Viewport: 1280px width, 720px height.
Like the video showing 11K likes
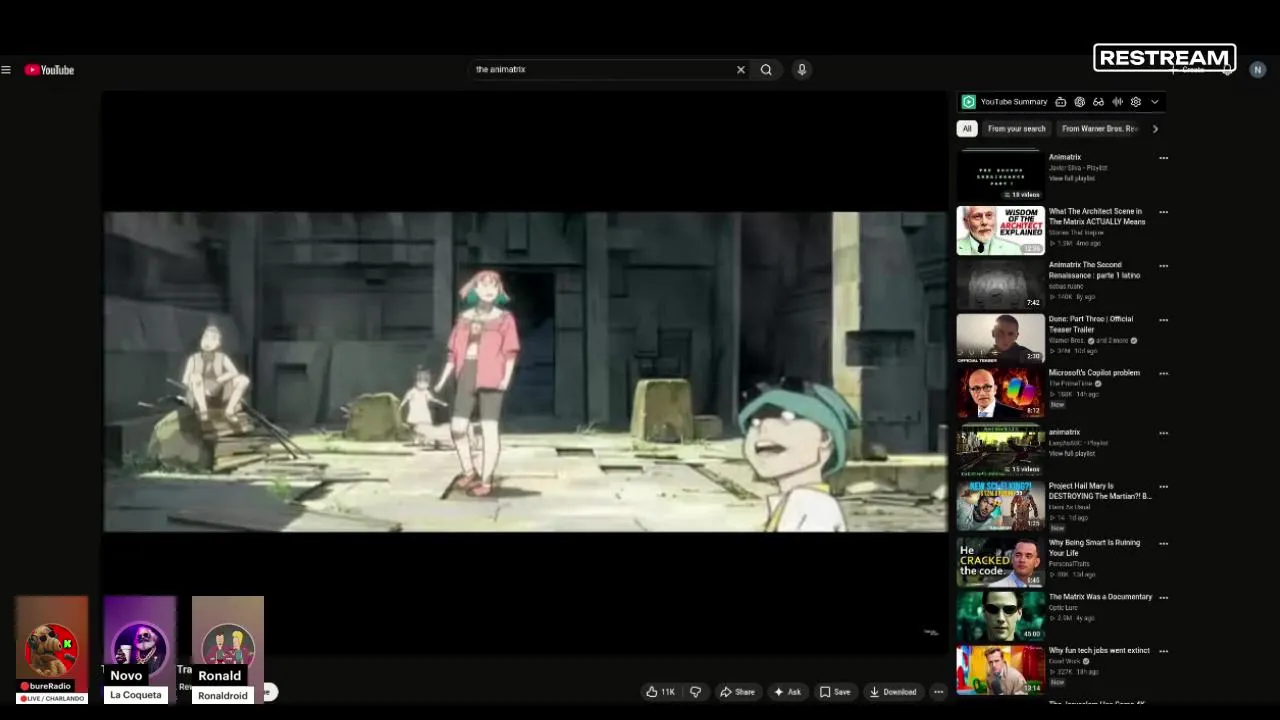661,692
